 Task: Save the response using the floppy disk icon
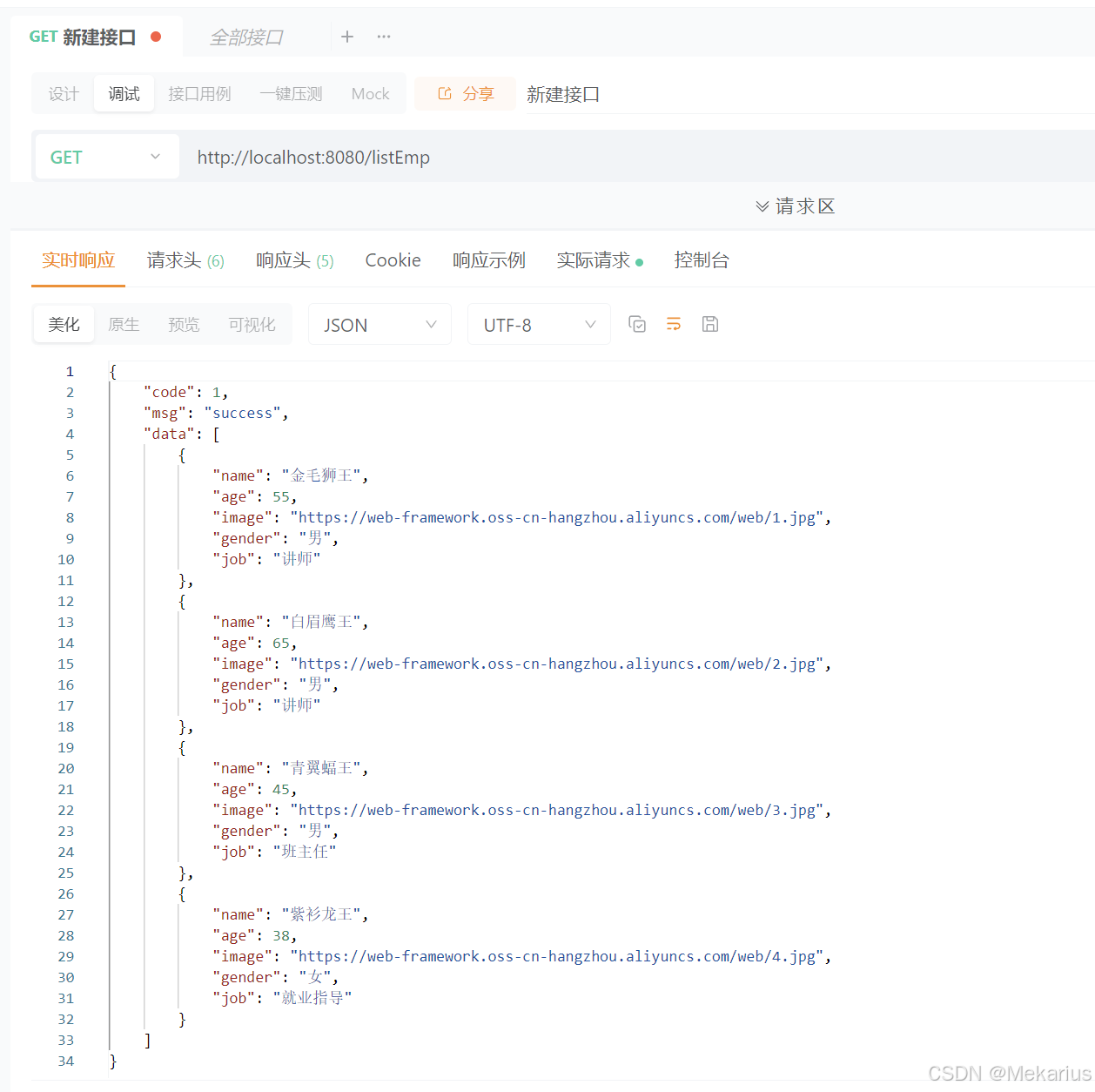[709, 323]
